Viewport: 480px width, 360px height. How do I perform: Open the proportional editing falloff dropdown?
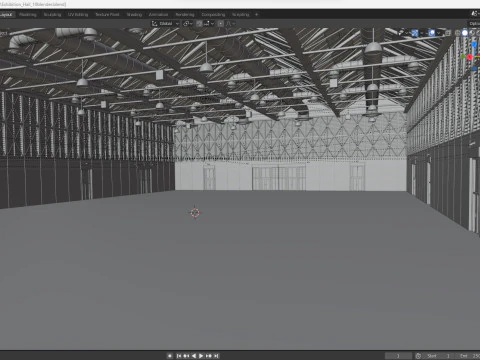pos(231,24)
